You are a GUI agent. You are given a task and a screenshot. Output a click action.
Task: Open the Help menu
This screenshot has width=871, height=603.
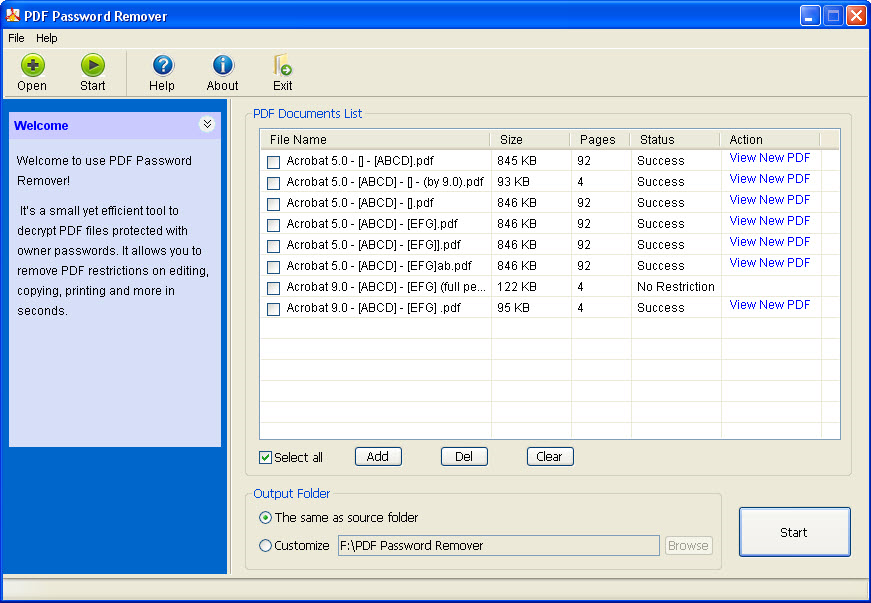pos(47,38)
